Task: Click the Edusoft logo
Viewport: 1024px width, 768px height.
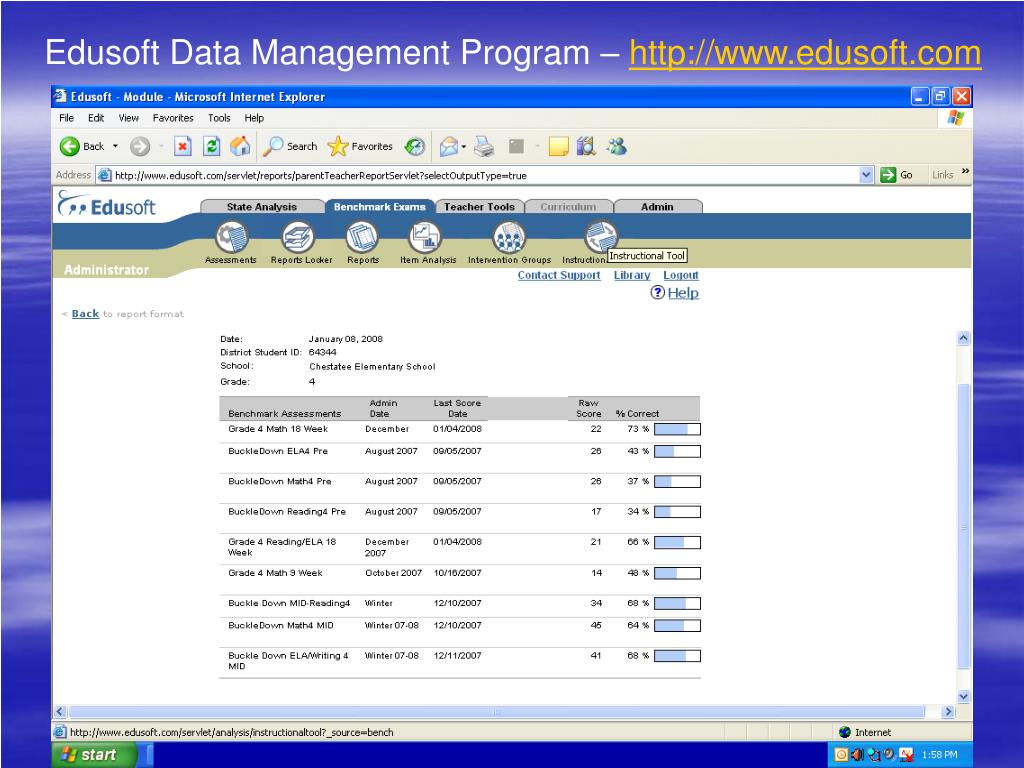Action: 106,204
